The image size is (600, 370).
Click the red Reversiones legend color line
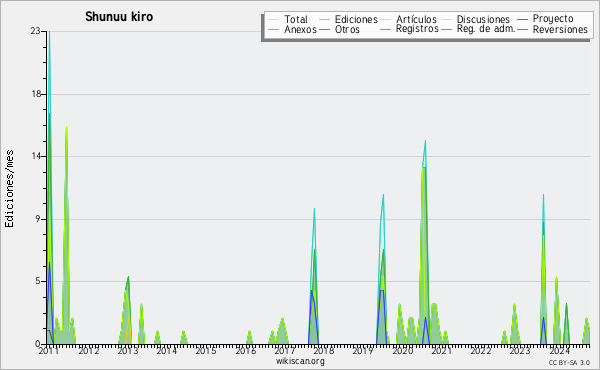pos(522,29)
